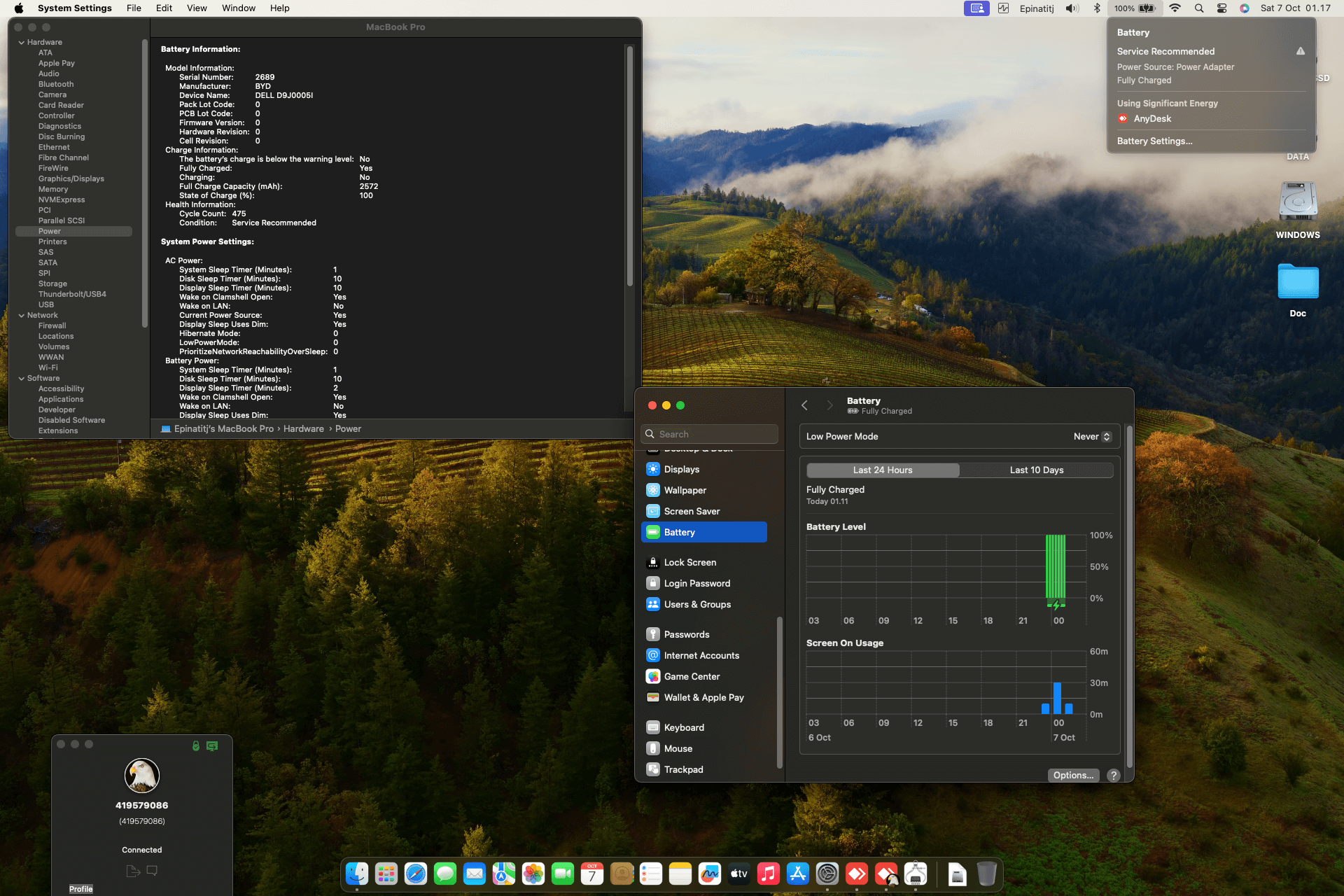Collapse the Network tree section
This screenshot has height=896, width=1344.
click(x=21, y=316)
